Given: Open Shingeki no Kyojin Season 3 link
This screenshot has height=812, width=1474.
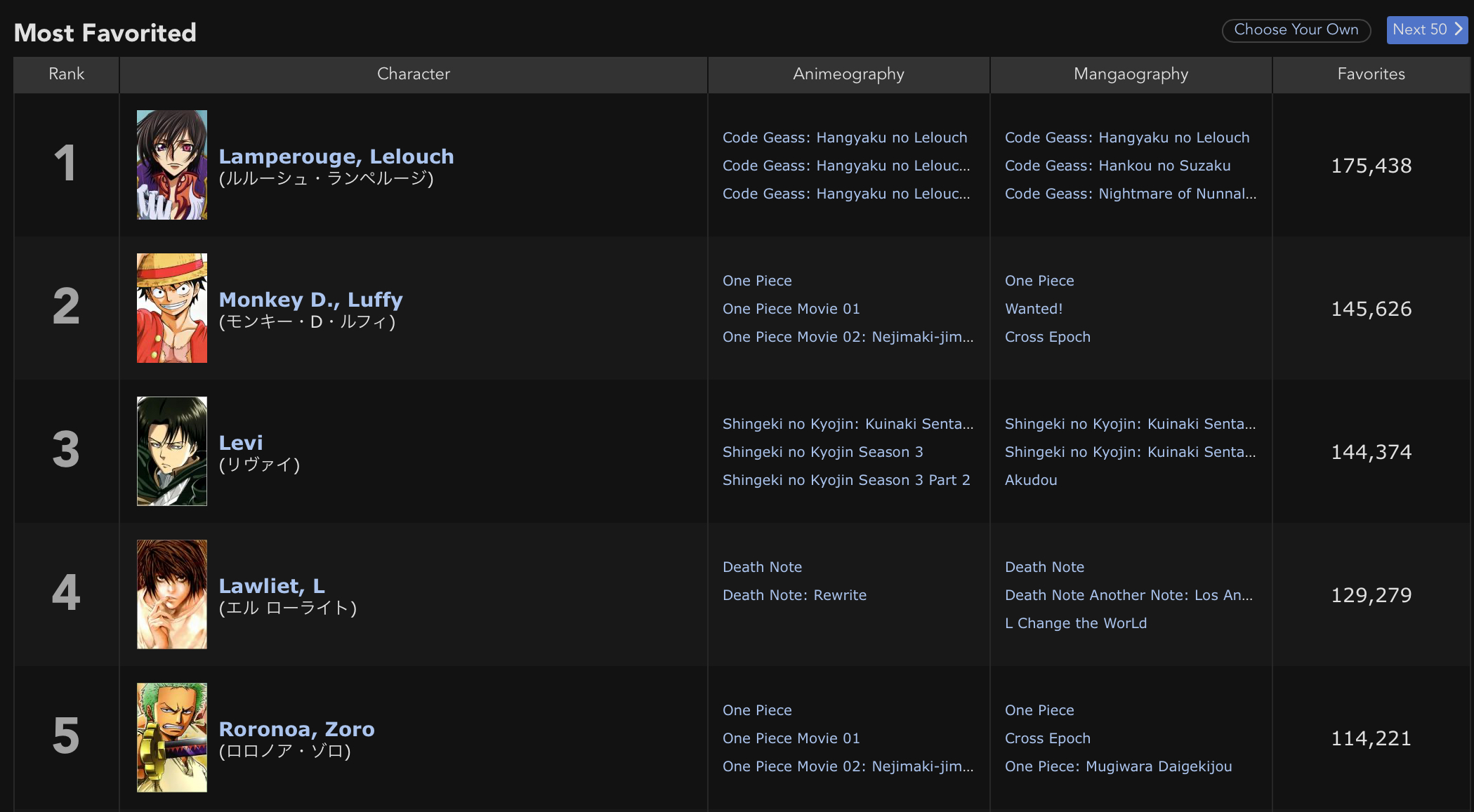Looking at the screenshot, I should coord(823,452).
